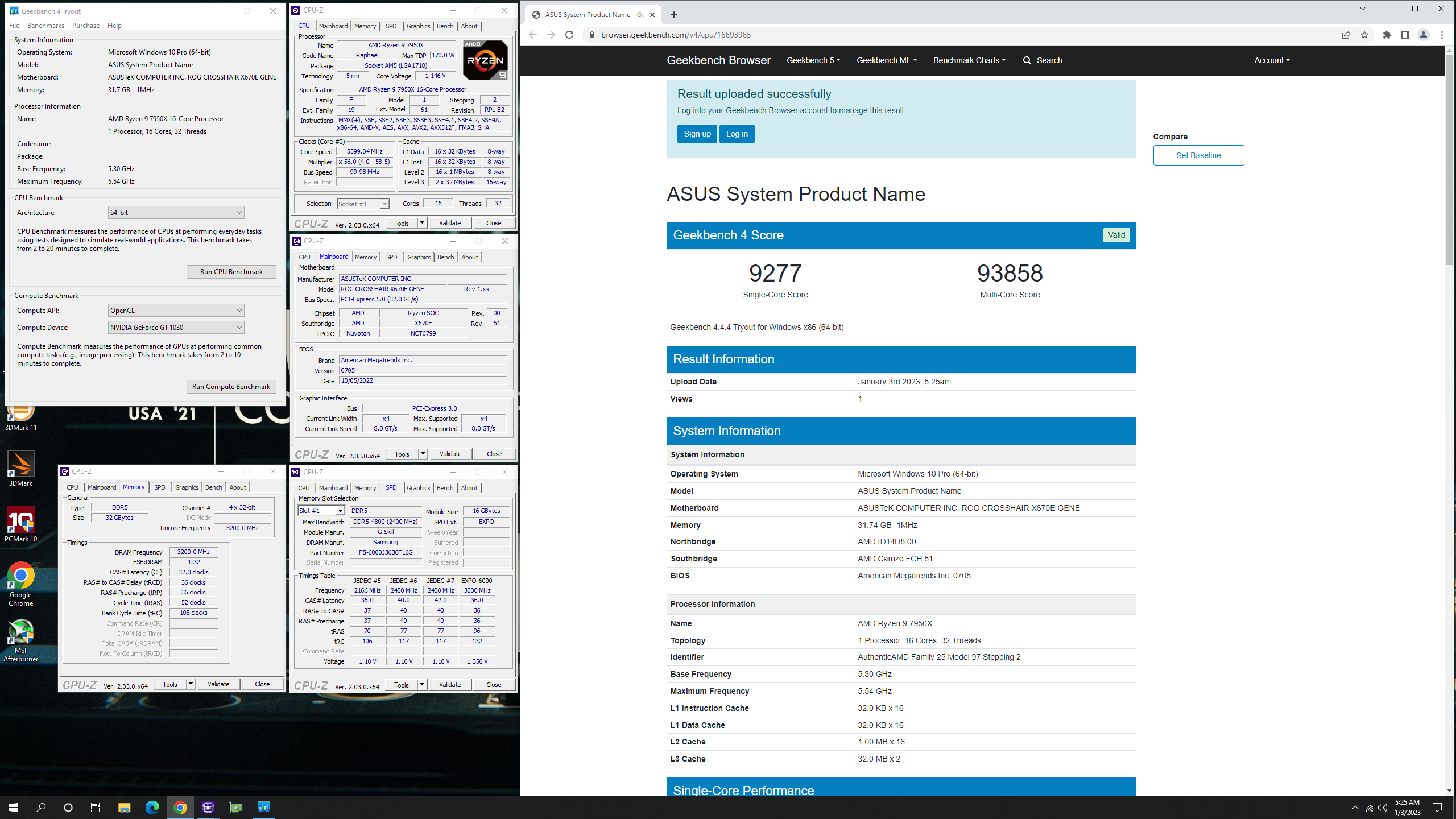Expand Compute API OpenCL dropdown

(176, 310)
